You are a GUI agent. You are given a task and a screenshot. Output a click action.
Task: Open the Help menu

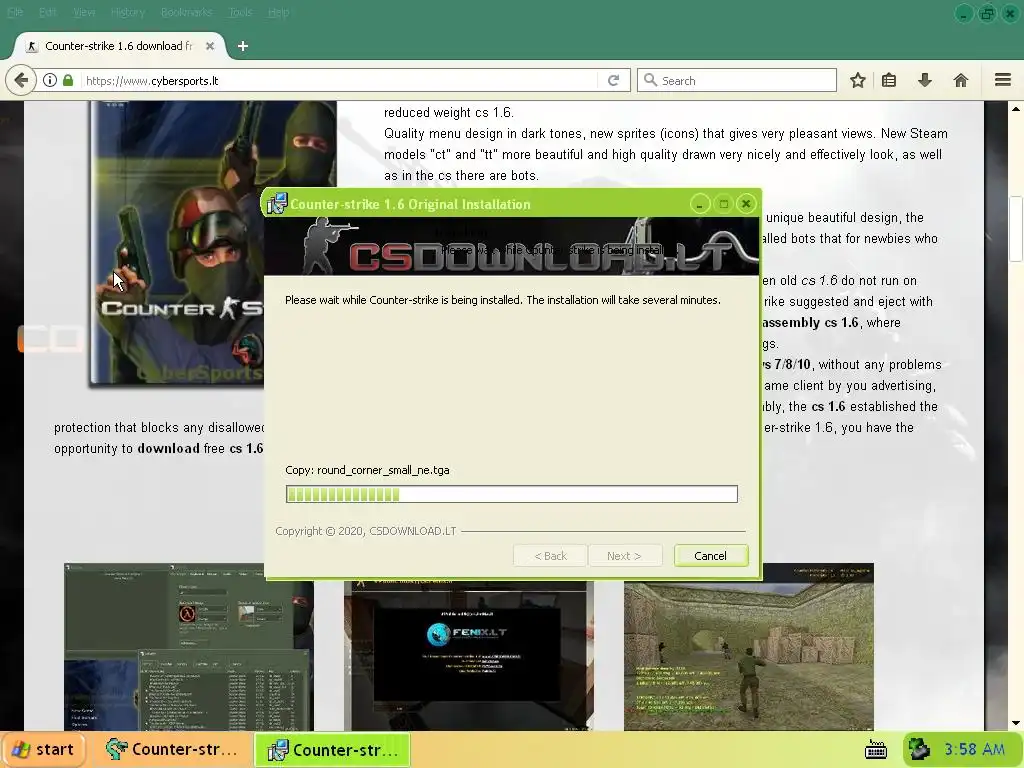coord(279,12)
